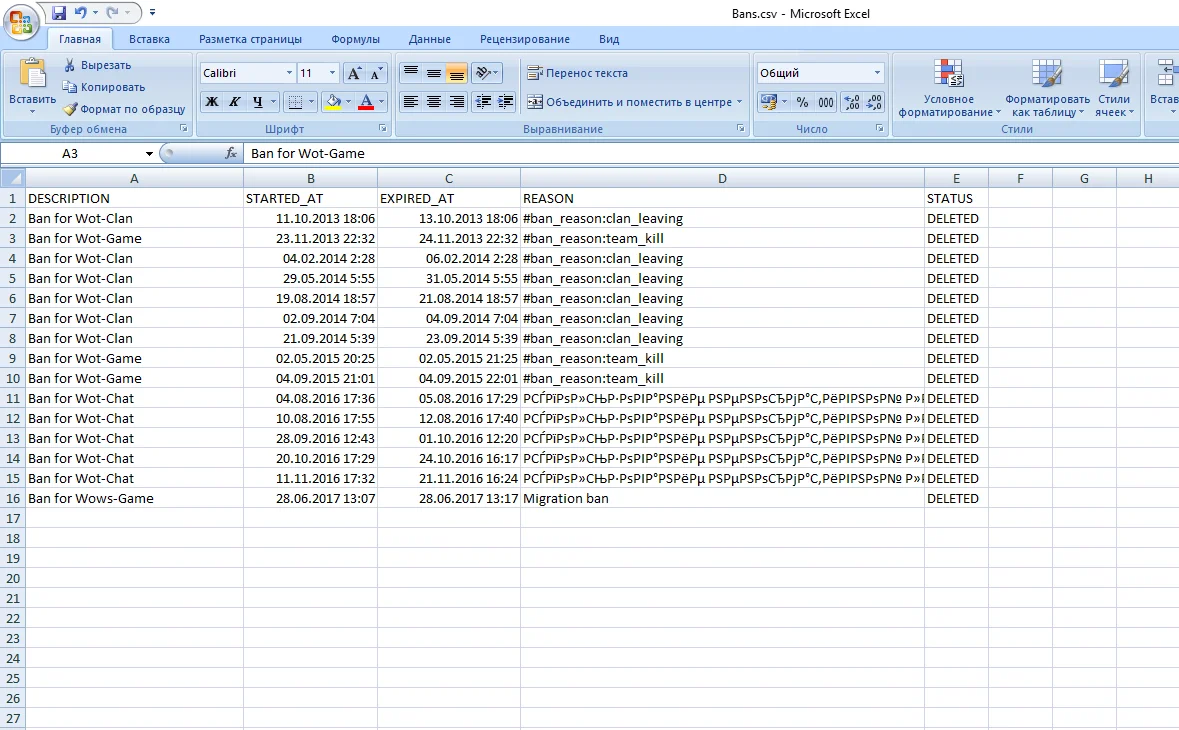Open the Customize Quick Access Toolbar arrow

(153, 13)
